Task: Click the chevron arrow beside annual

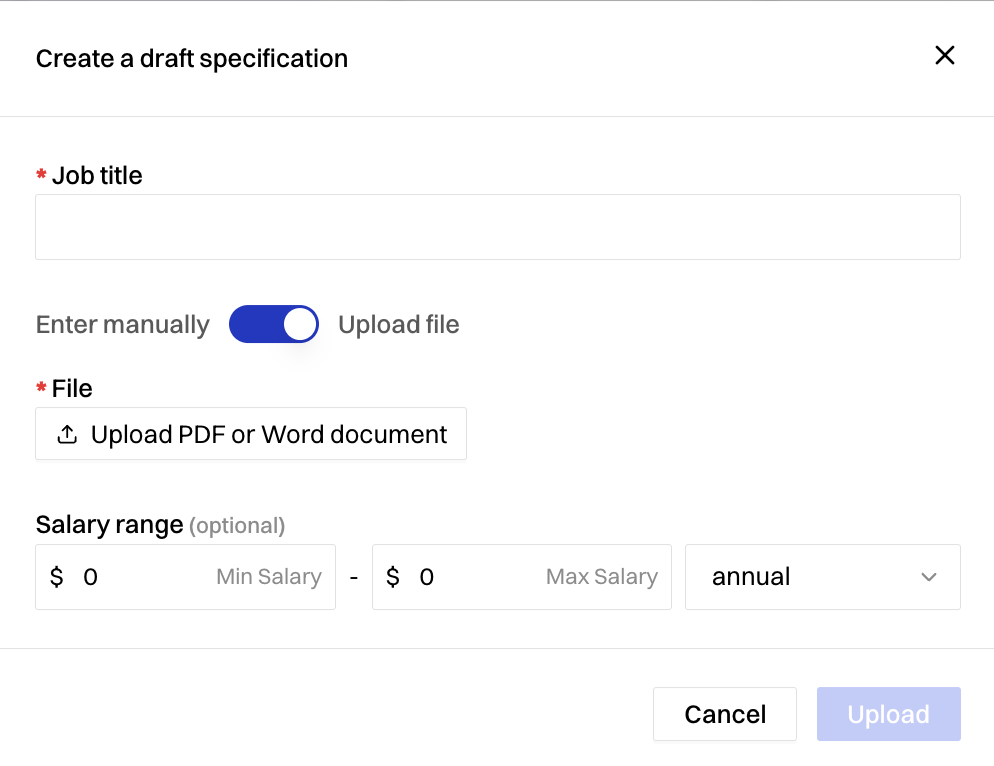Action: [x=929, y=577]
